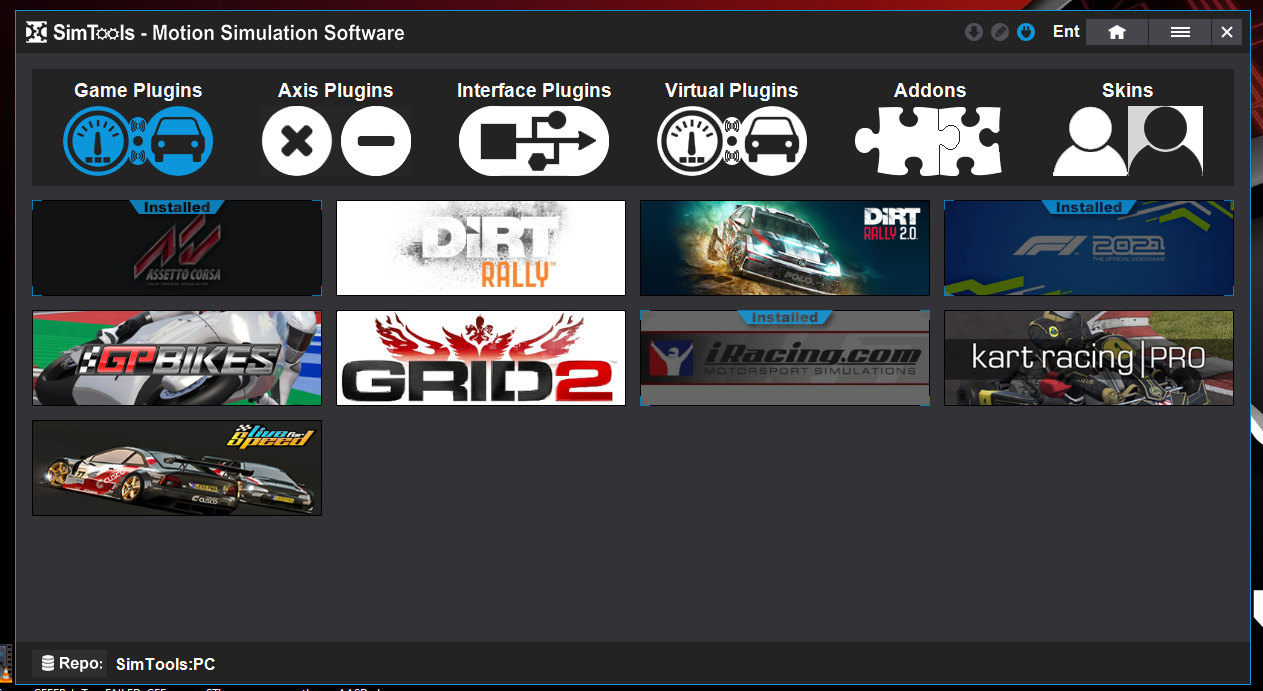Select the Assetto Corsa plugin thumbnail
Image resolution: width=1263 pixels, height=691 pixels.
177,248
